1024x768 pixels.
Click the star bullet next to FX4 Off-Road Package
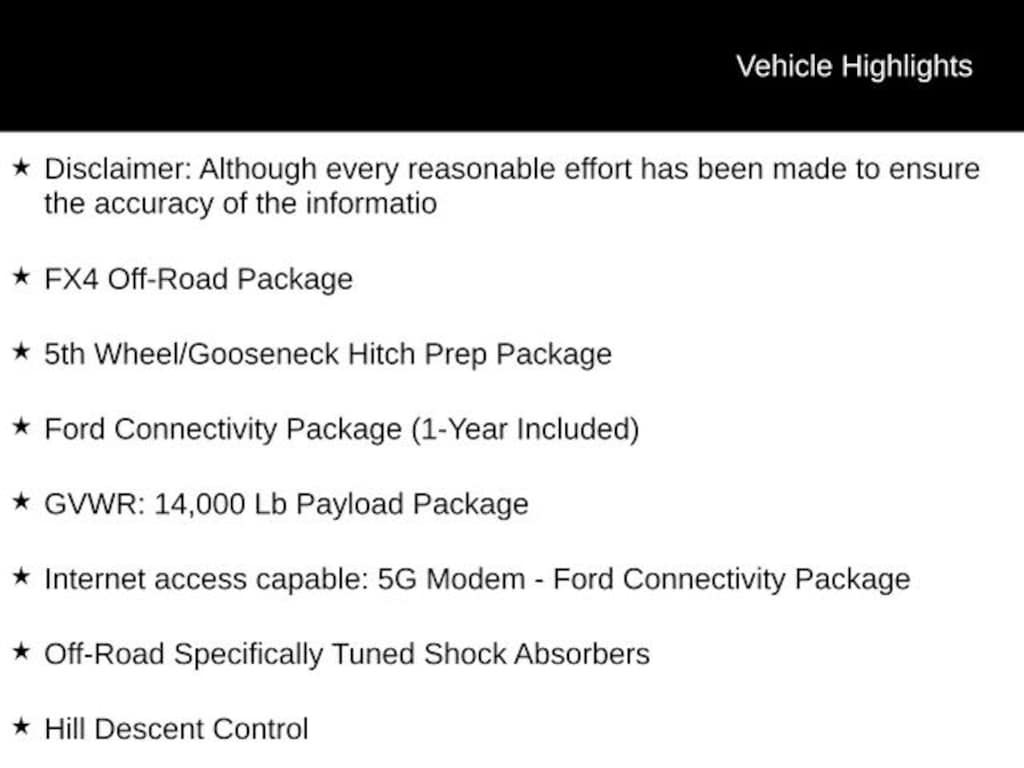21,276
